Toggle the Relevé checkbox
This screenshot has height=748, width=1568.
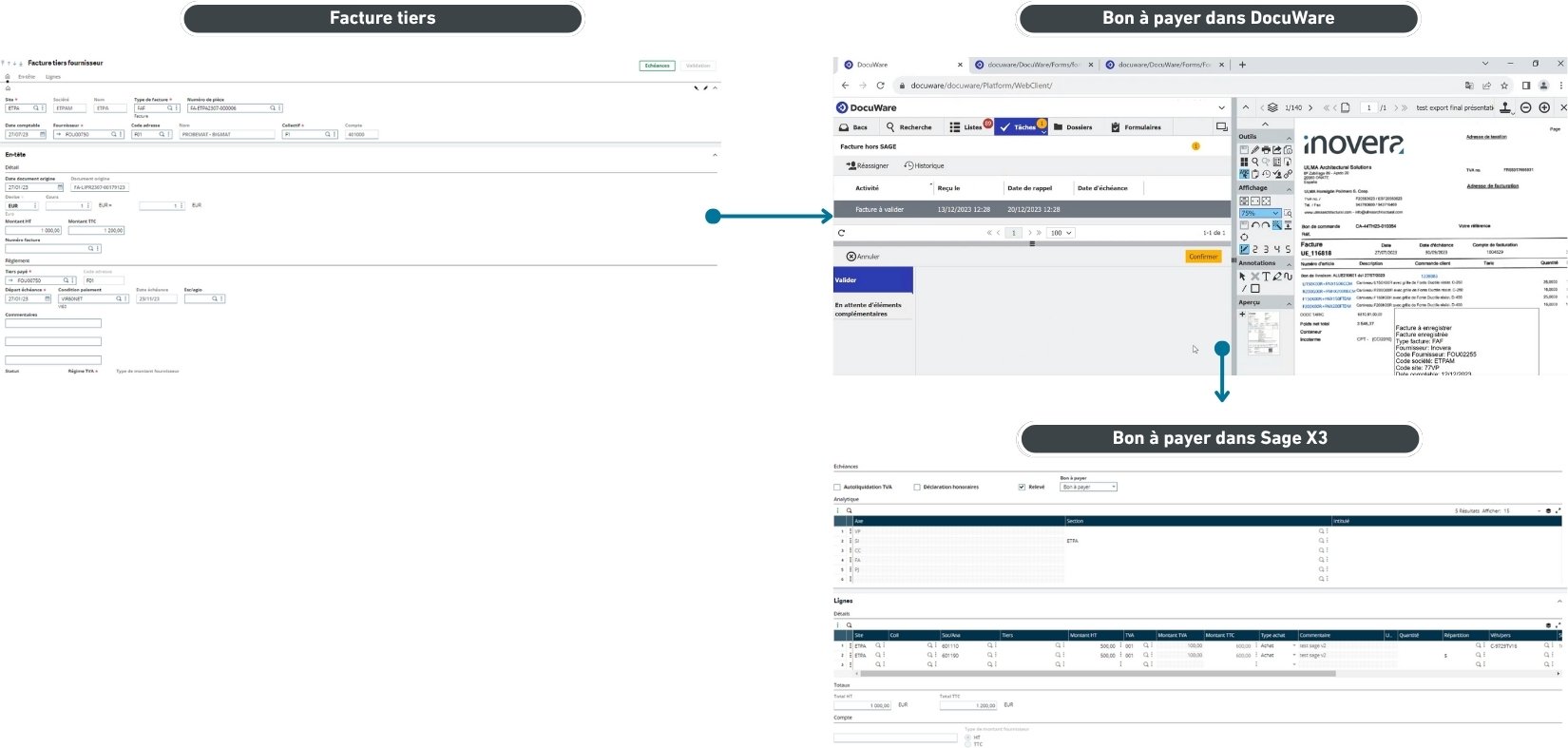tap(1022, 487)
